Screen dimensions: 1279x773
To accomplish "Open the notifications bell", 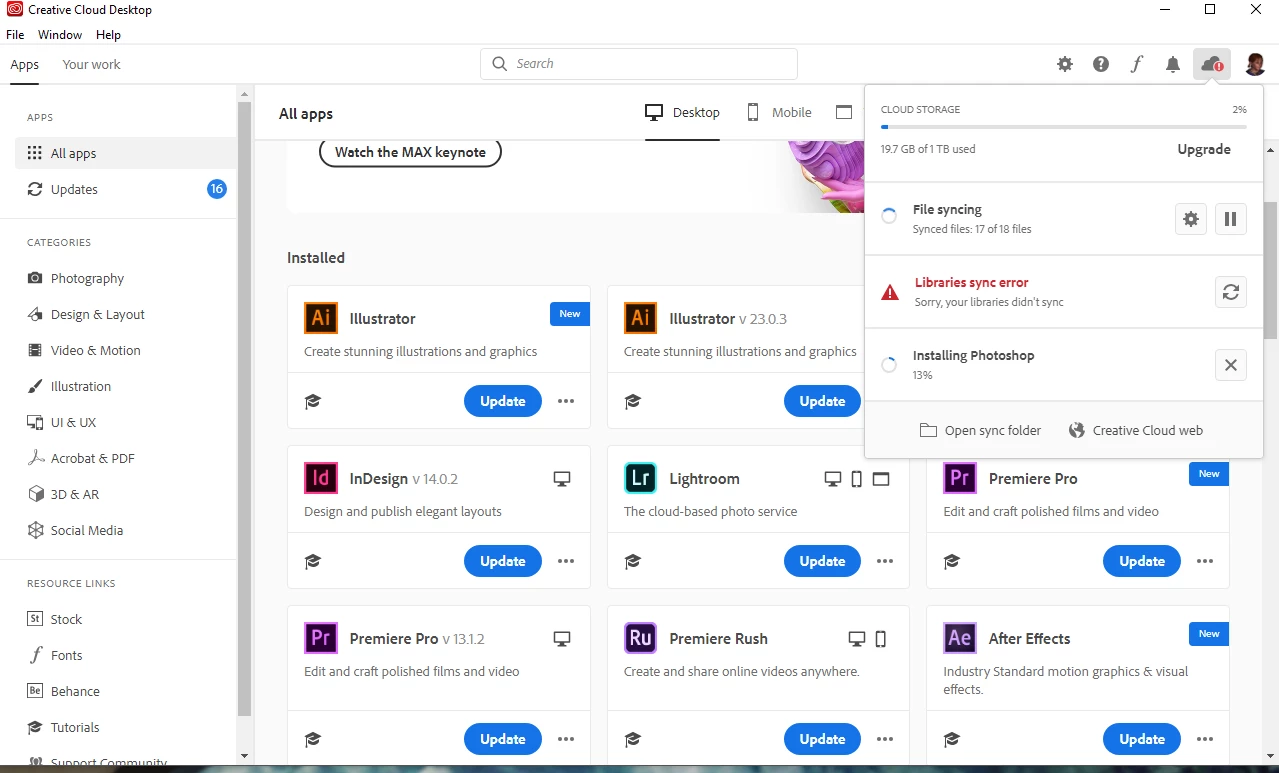I will (x=1173, y=64).
